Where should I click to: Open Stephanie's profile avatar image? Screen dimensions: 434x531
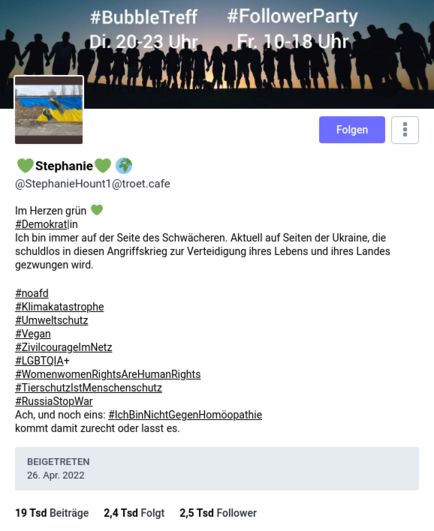coord(49,110)
